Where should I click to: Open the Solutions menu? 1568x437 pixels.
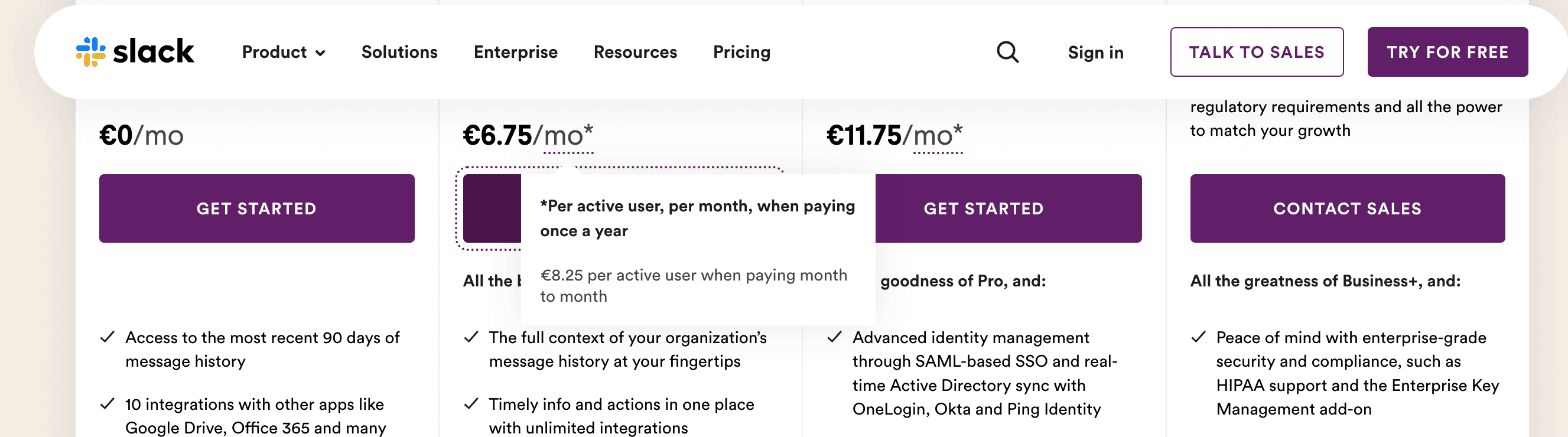(399, 53)
